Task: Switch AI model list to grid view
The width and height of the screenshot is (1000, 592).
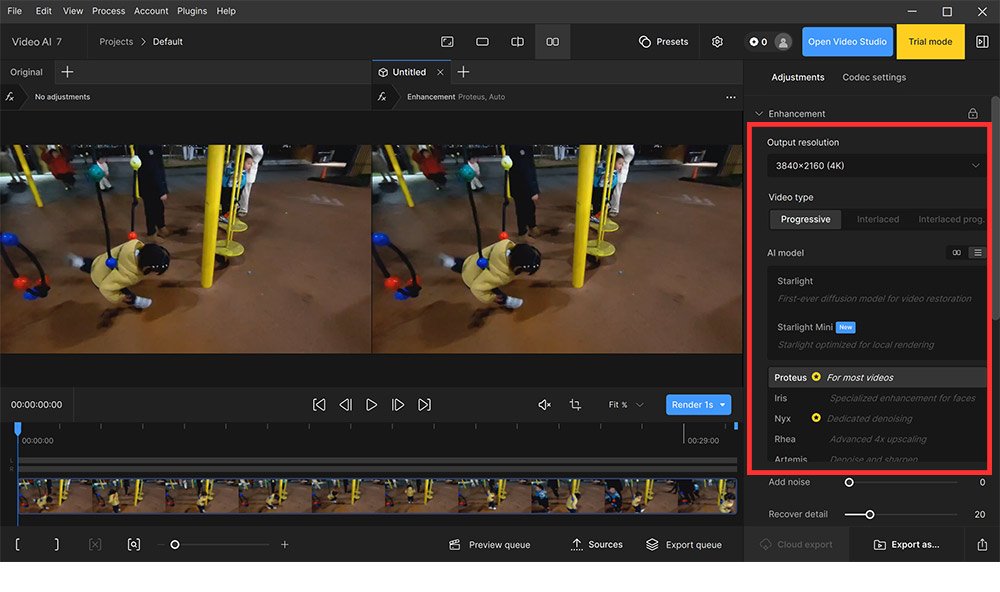Action: [957, 253]
